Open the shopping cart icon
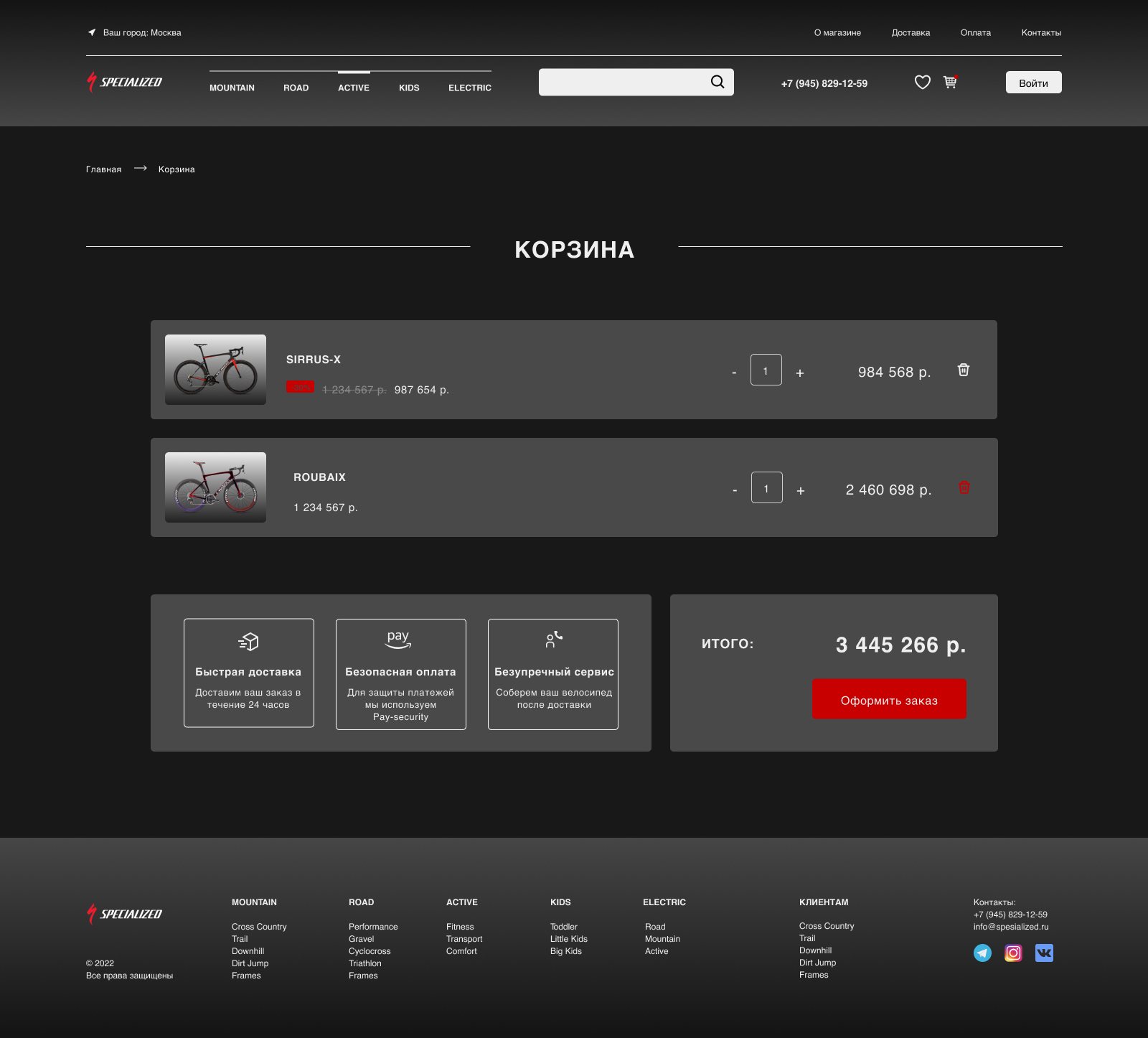The image size is (1148, 1038). tap(951, 82)
